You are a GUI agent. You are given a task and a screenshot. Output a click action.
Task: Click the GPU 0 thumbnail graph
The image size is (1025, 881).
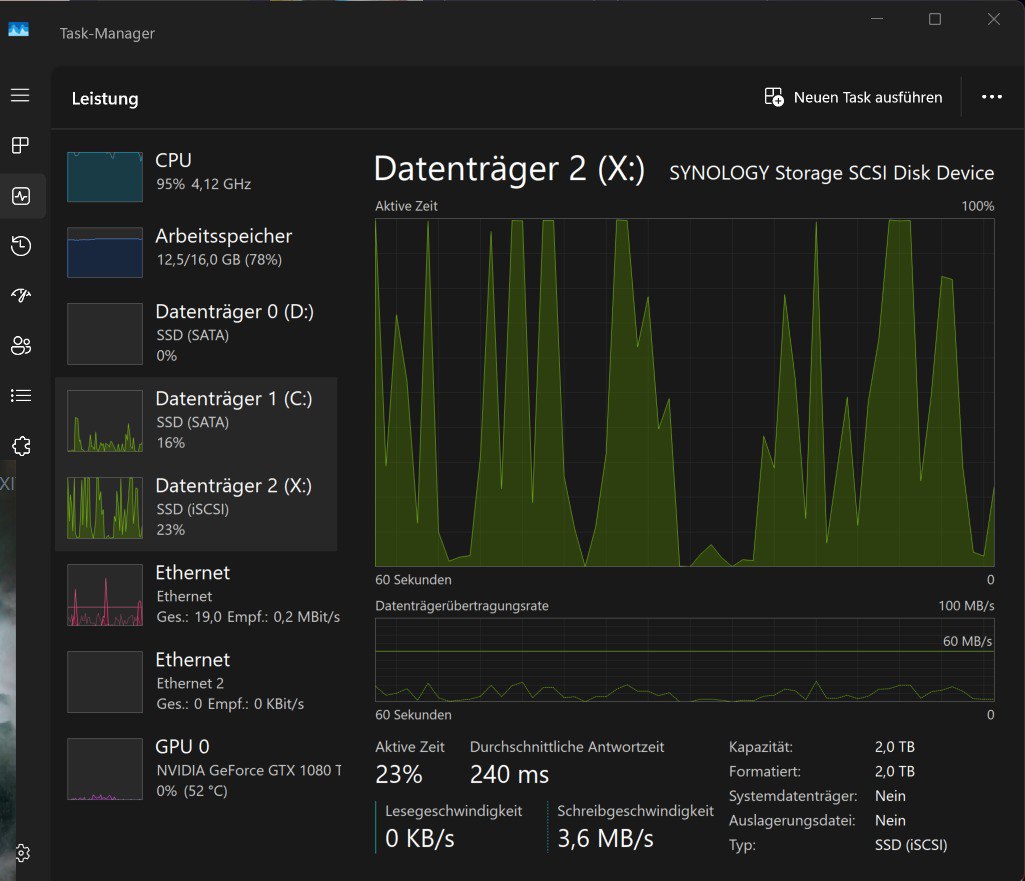point(105,769)
